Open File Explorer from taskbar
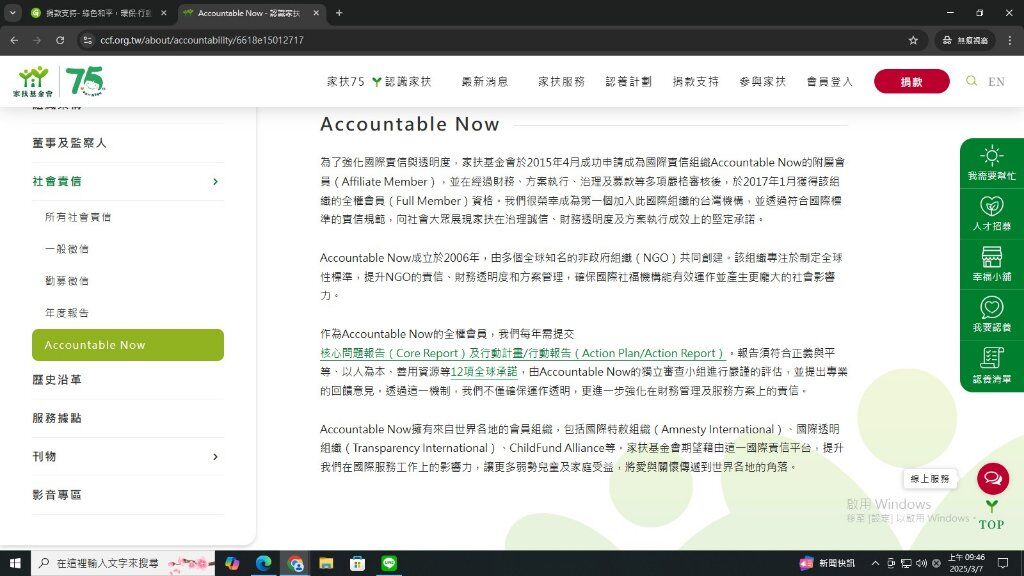Image resolution: width=1024 pixels, height=576 pixels. tap(326, 563)
